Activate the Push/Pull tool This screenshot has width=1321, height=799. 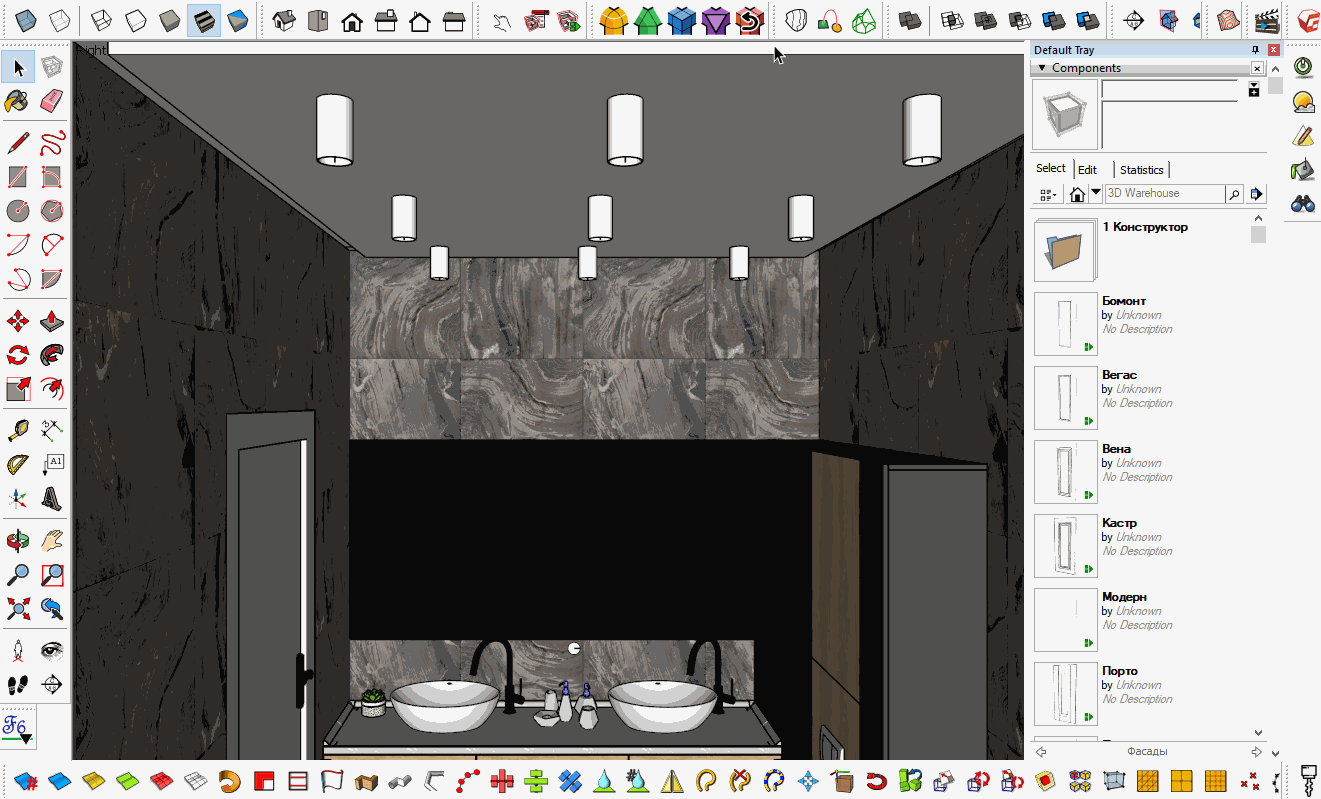52,322
